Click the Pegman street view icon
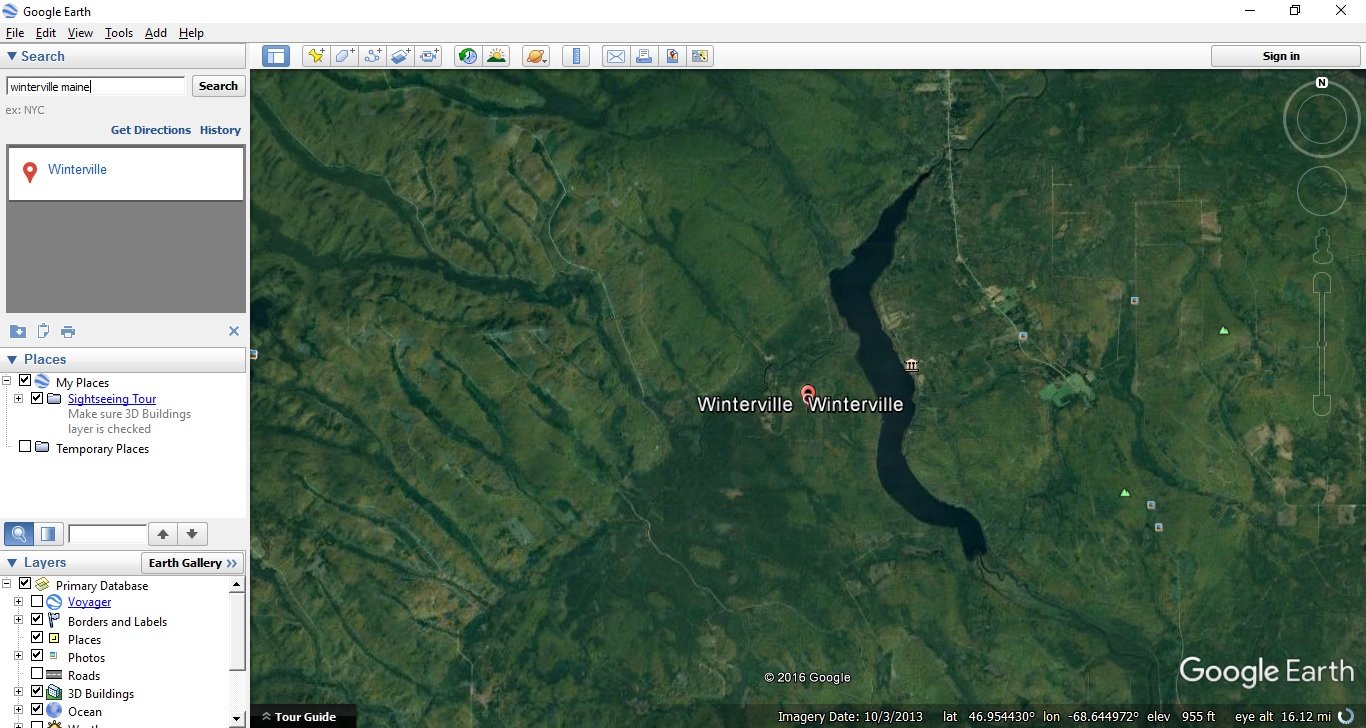This screenshot has height=728, width=1366. (1322, 244)
